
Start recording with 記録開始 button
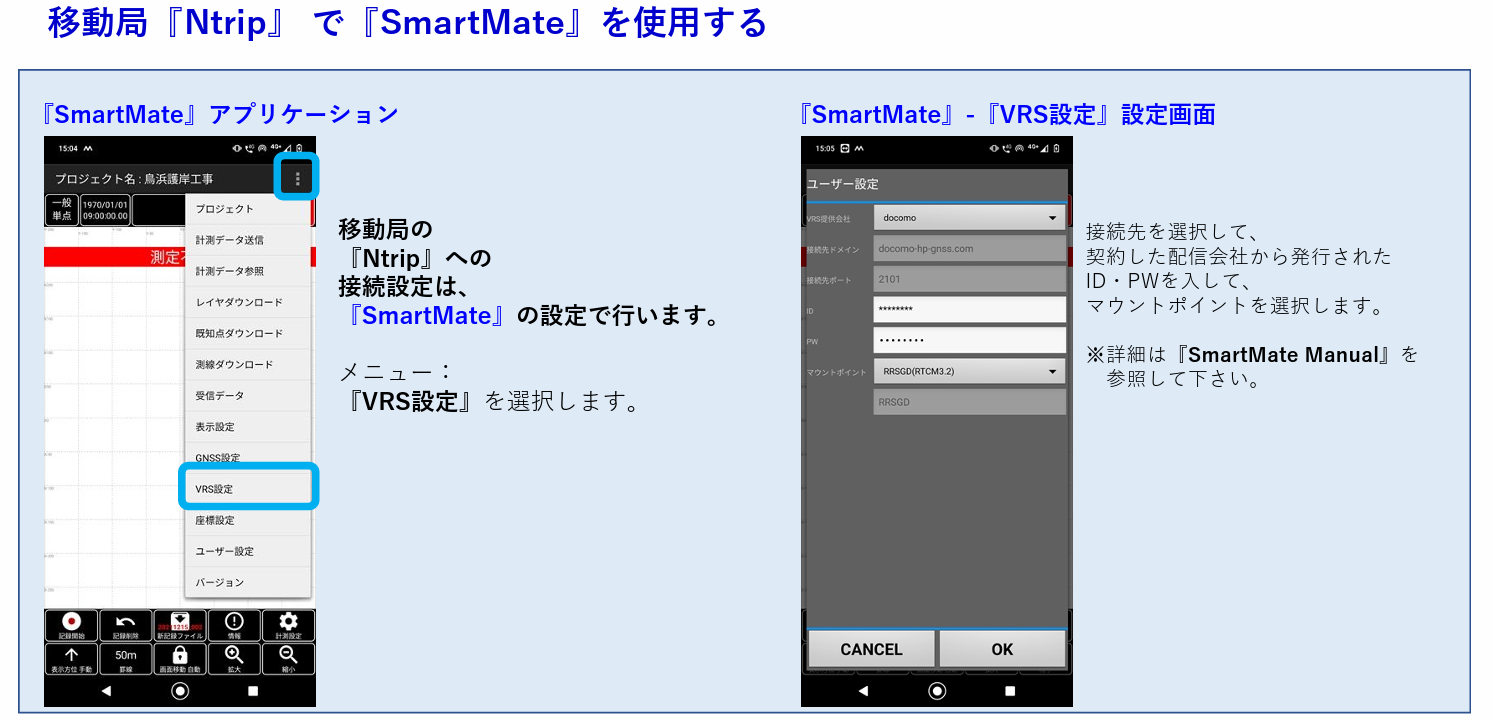point(72,626)
